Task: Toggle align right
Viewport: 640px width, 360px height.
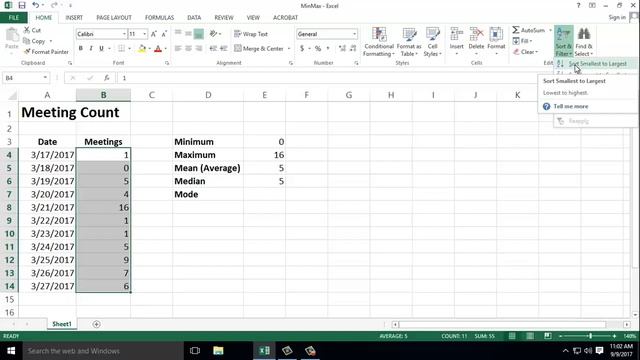Action: coord(199,49)
